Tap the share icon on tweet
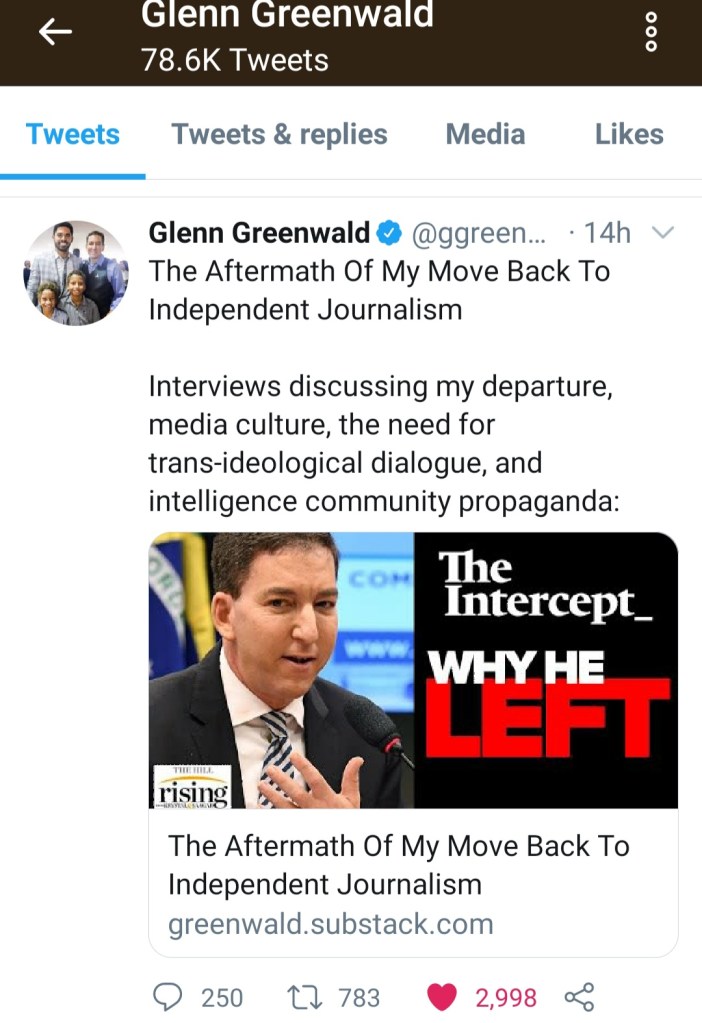The height and width of the screenshot is (1023, 702). [x=579, y=998]
